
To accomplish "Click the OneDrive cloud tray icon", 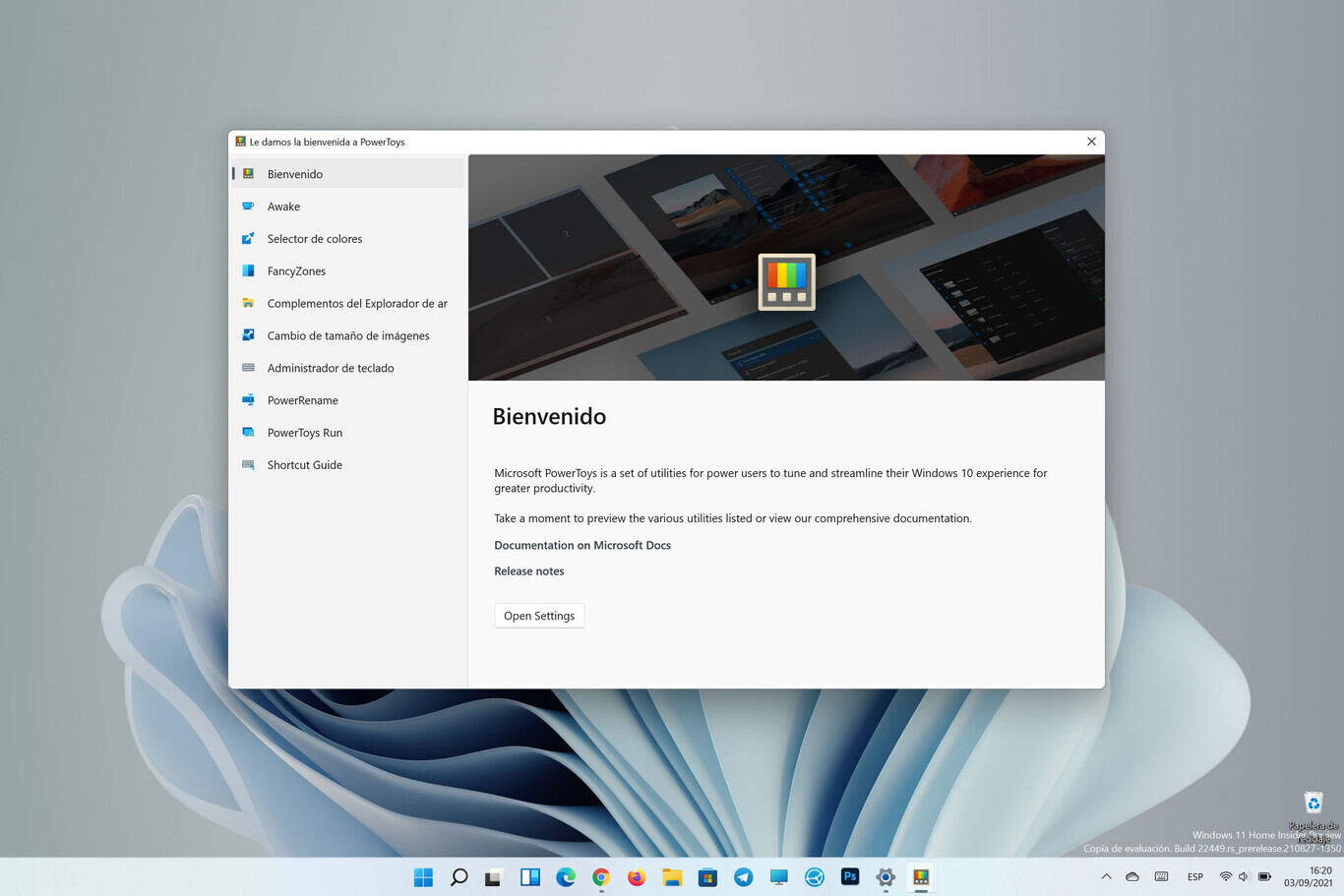I will tap(1132, 876).
